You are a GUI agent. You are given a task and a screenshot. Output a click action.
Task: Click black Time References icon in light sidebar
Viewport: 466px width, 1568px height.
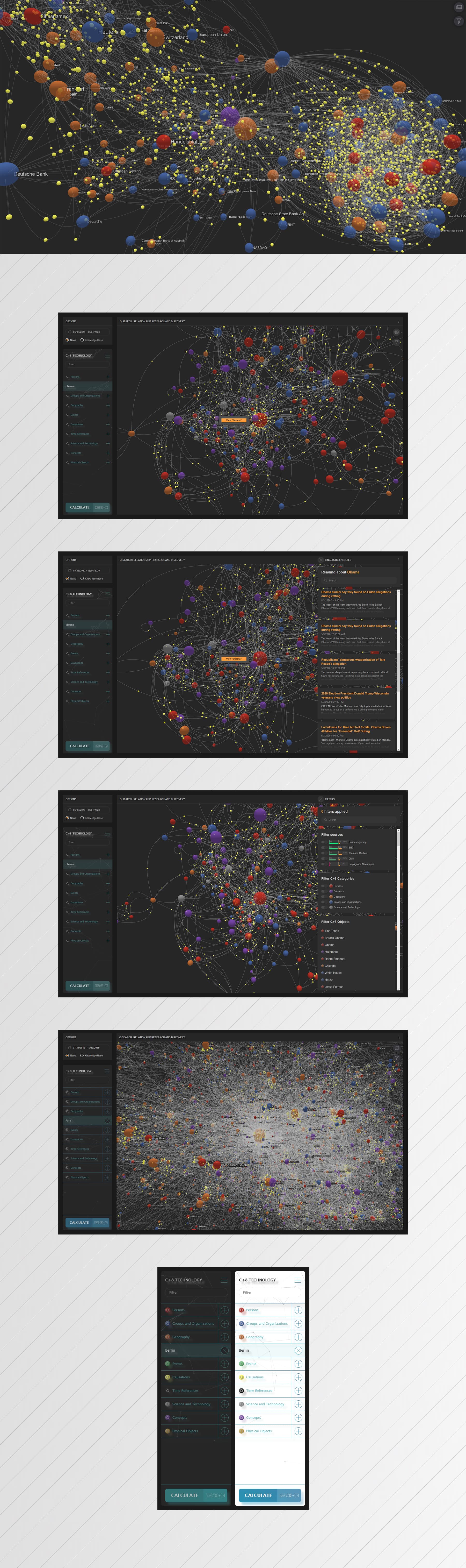coord(242,1390)
